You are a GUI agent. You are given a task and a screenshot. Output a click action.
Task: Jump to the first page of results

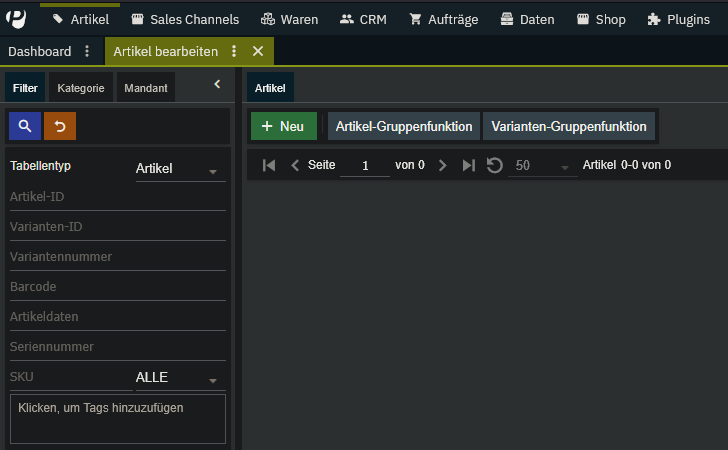pos(269,165)
